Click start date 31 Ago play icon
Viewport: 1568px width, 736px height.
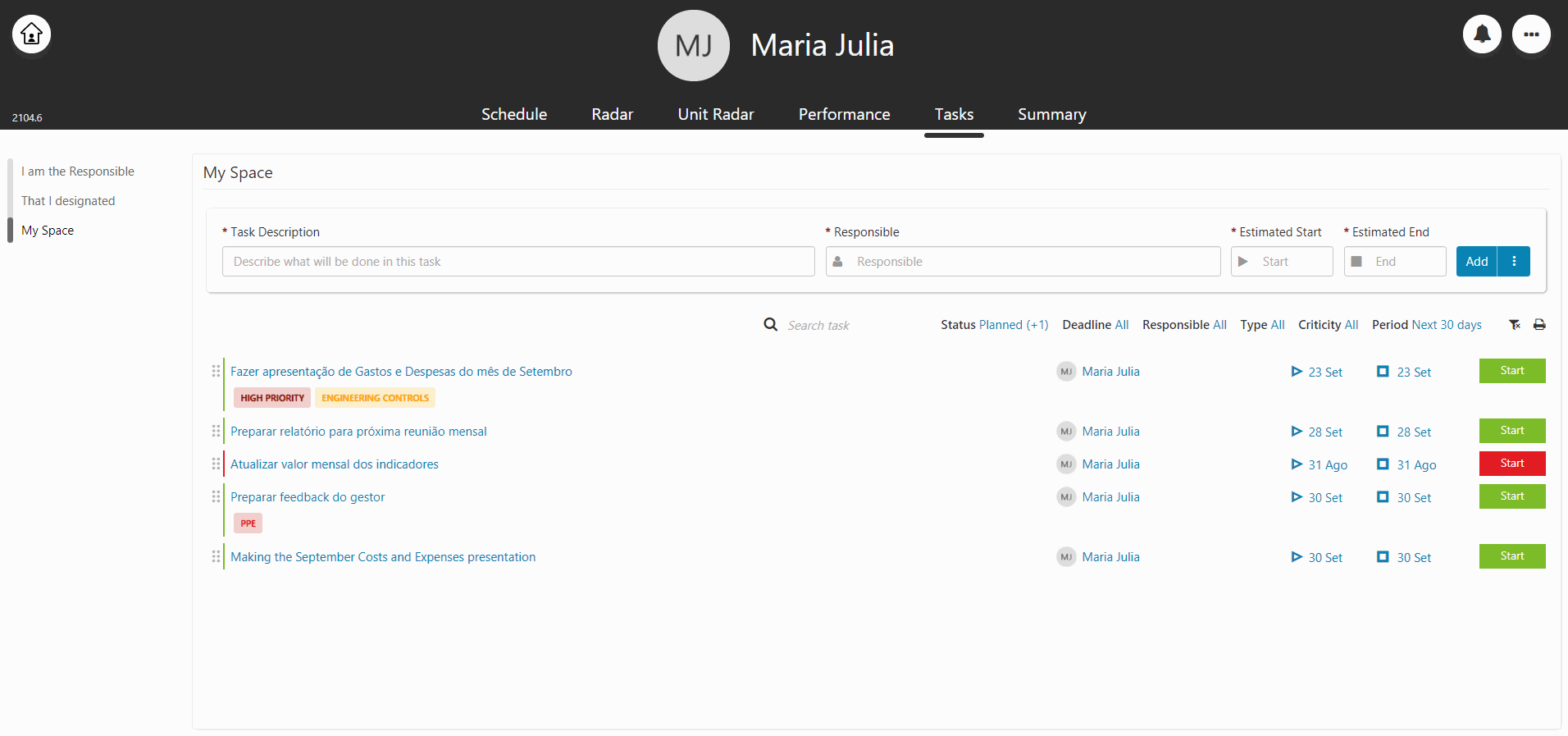pos(1297,464)
